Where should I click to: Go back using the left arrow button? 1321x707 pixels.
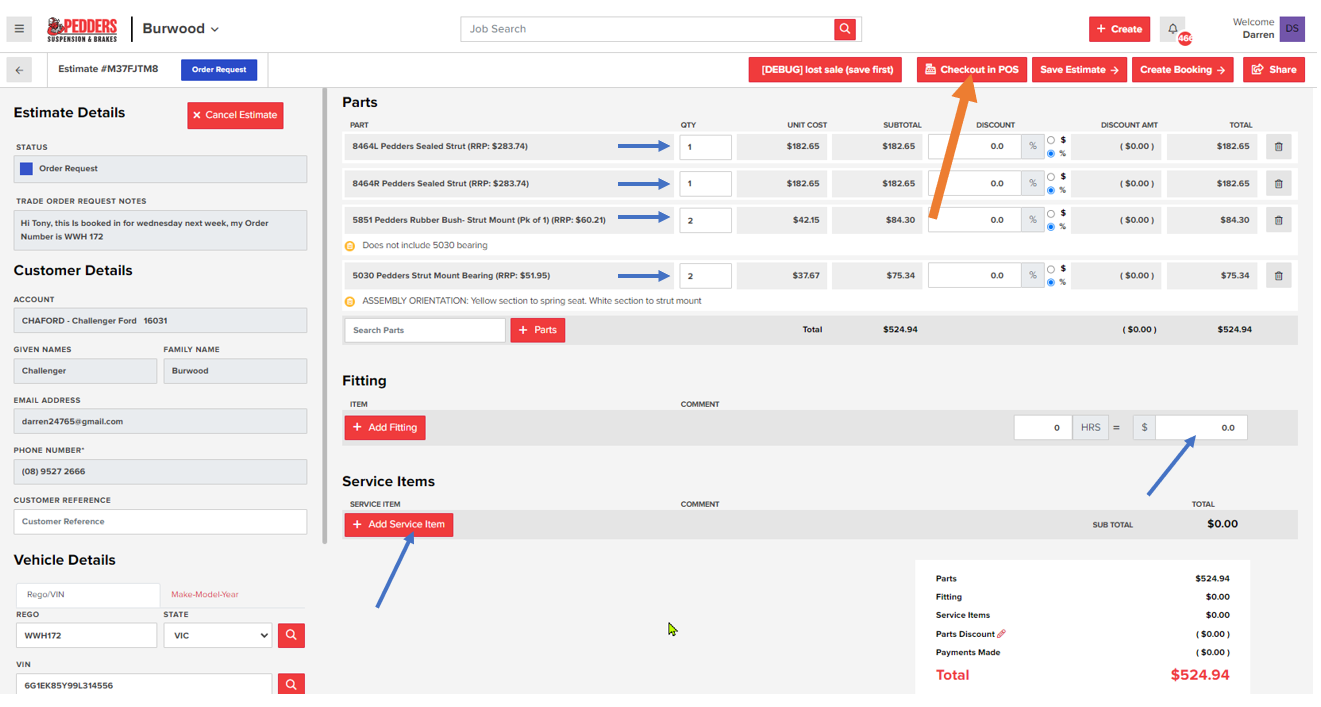[x=19, y=70]
